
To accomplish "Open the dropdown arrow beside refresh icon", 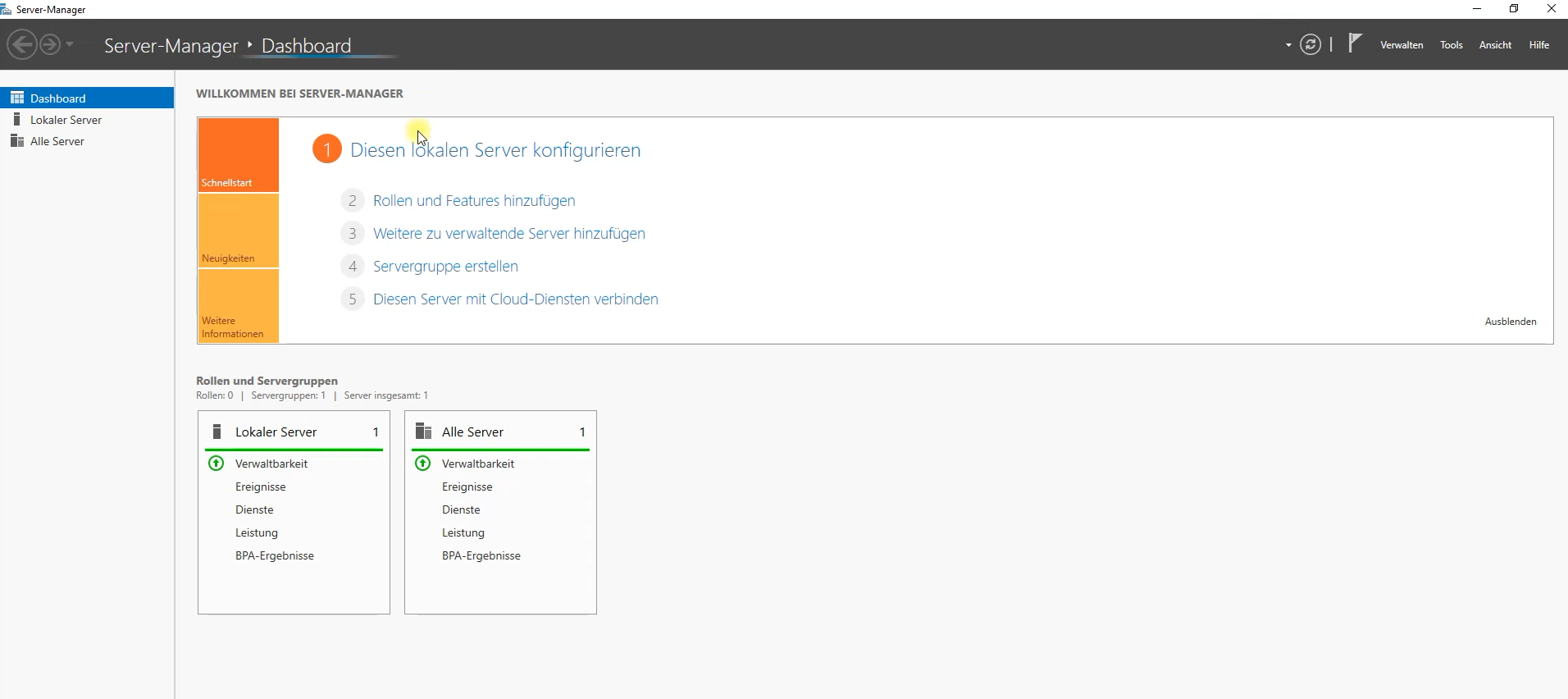I will pyautogui.click(x=1288, y=45).
